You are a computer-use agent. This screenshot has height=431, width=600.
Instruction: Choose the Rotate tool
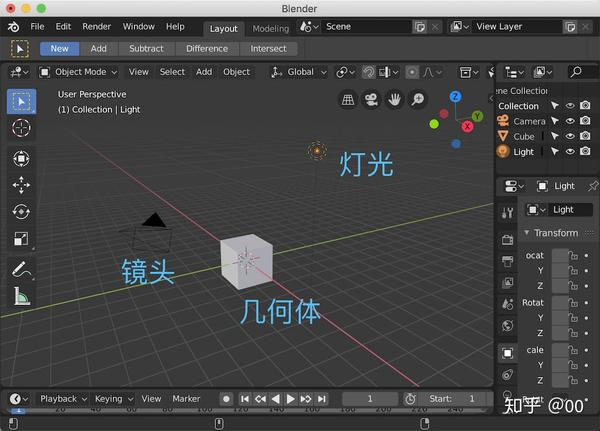21,212
